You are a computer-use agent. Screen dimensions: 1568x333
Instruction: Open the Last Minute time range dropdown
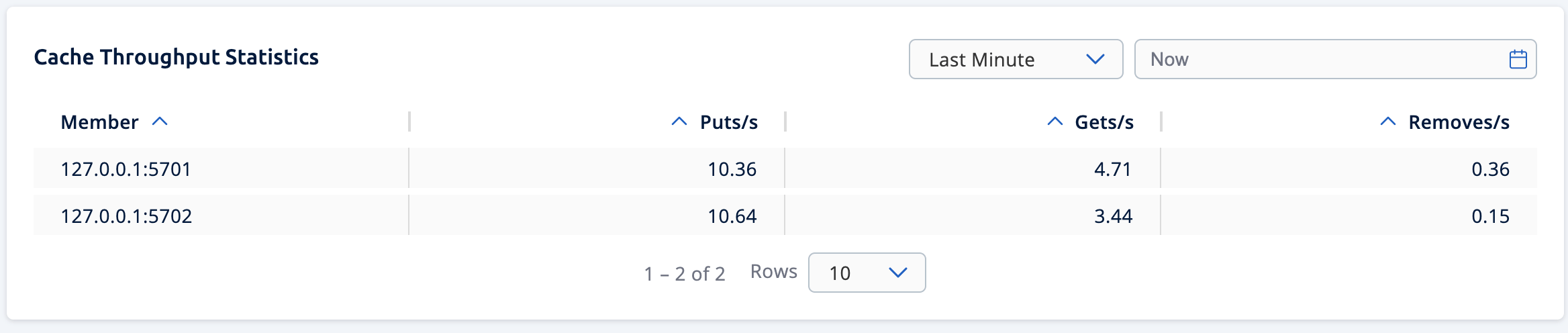click(x=1015, y=59)
